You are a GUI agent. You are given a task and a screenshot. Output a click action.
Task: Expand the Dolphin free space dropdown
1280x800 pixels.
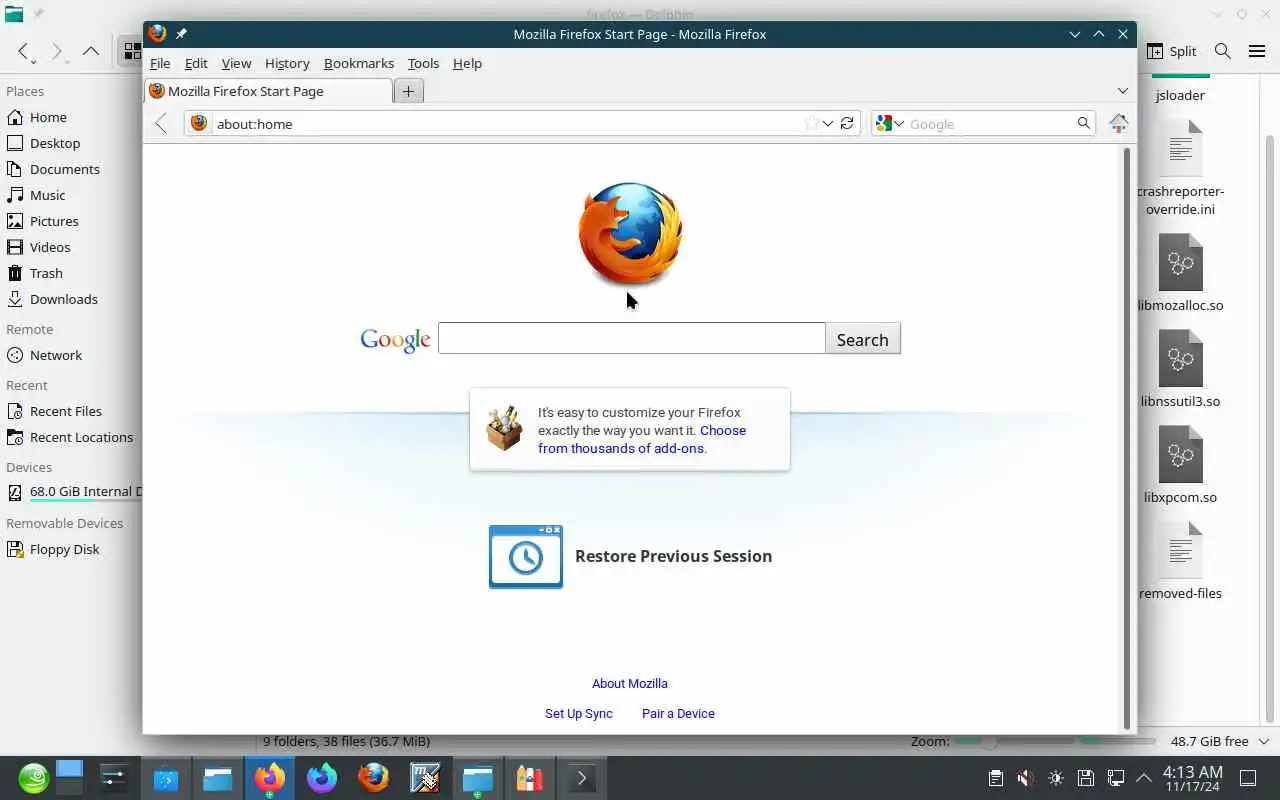click(1263, 741)
